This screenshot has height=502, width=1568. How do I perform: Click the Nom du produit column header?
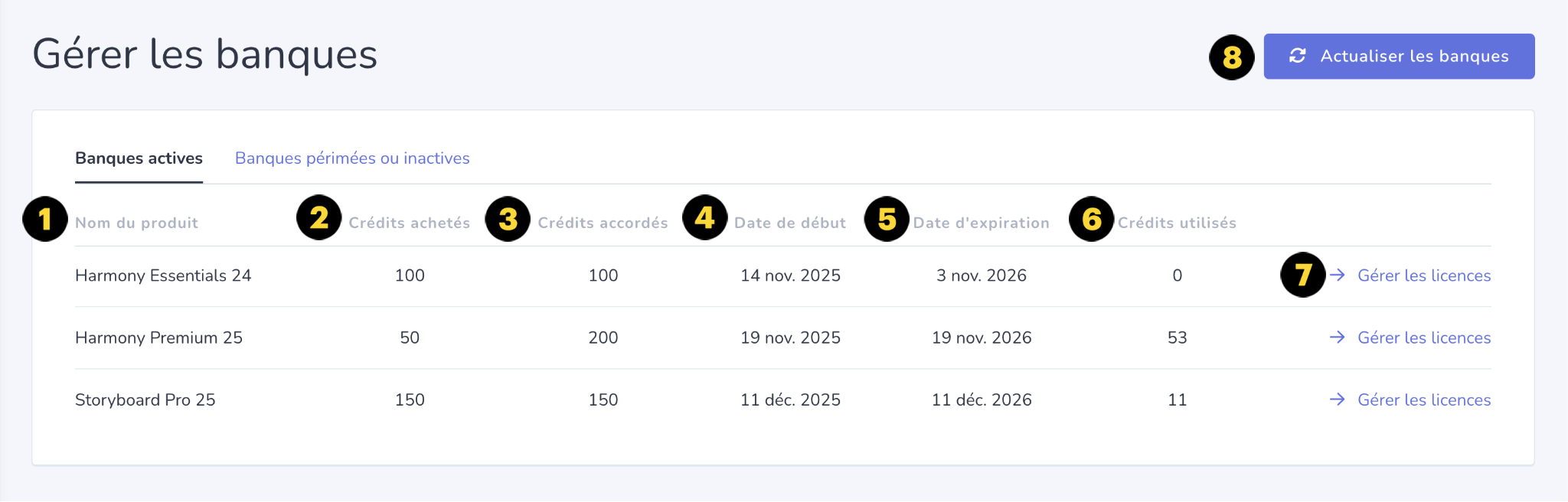(136, 223)
